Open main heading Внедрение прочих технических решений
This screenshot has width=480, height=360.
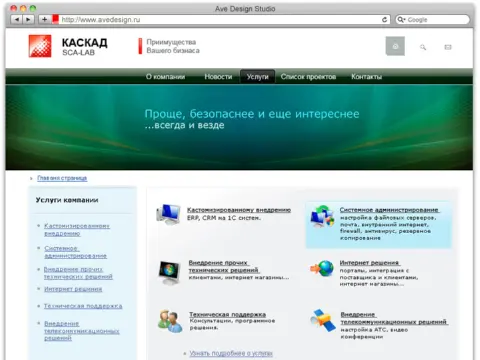coord(224,266)
